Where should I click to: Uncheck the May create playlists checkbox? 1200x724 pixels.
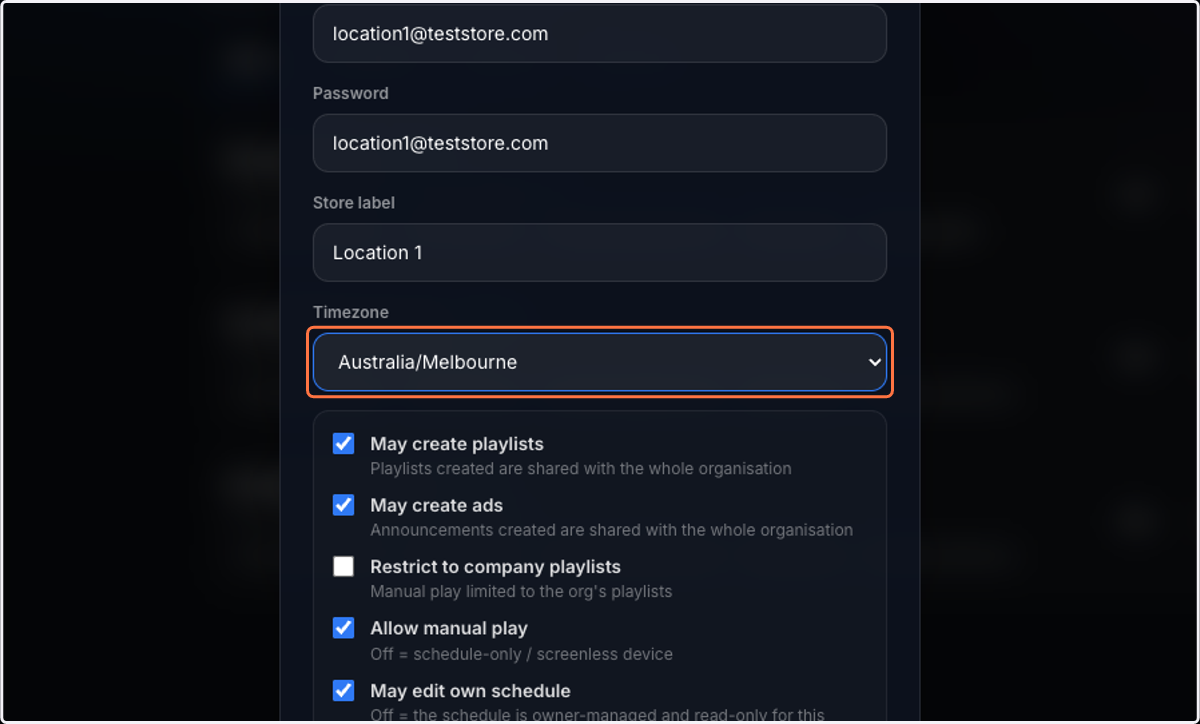click(x=343, y=443)
